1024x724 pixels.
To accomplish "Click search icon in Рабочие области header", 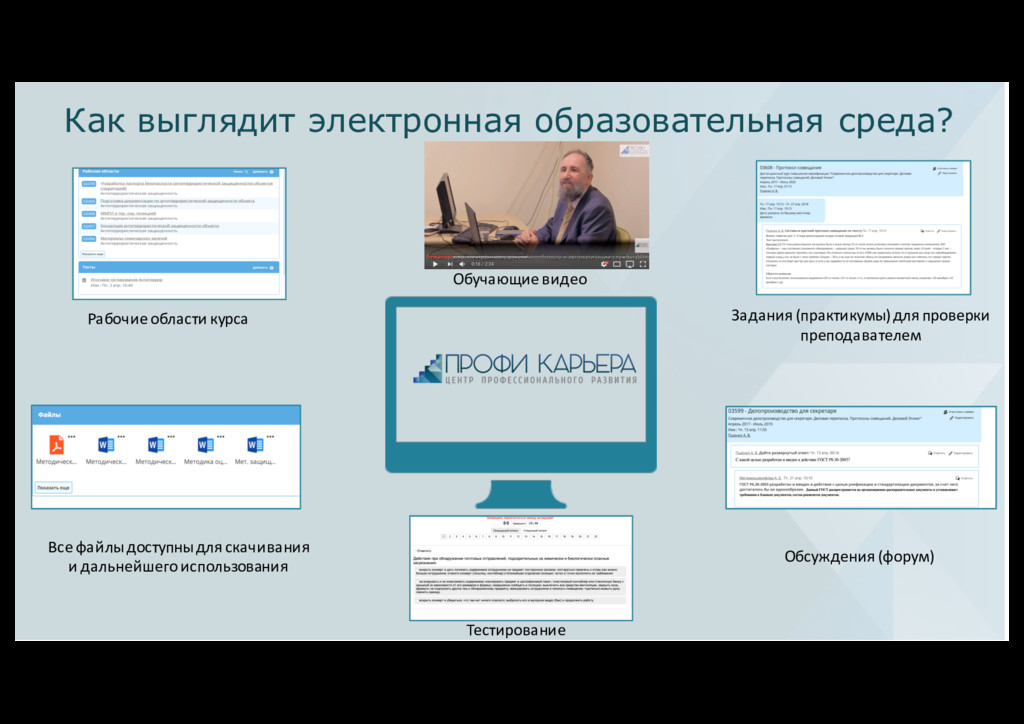I will coord(246,172).
